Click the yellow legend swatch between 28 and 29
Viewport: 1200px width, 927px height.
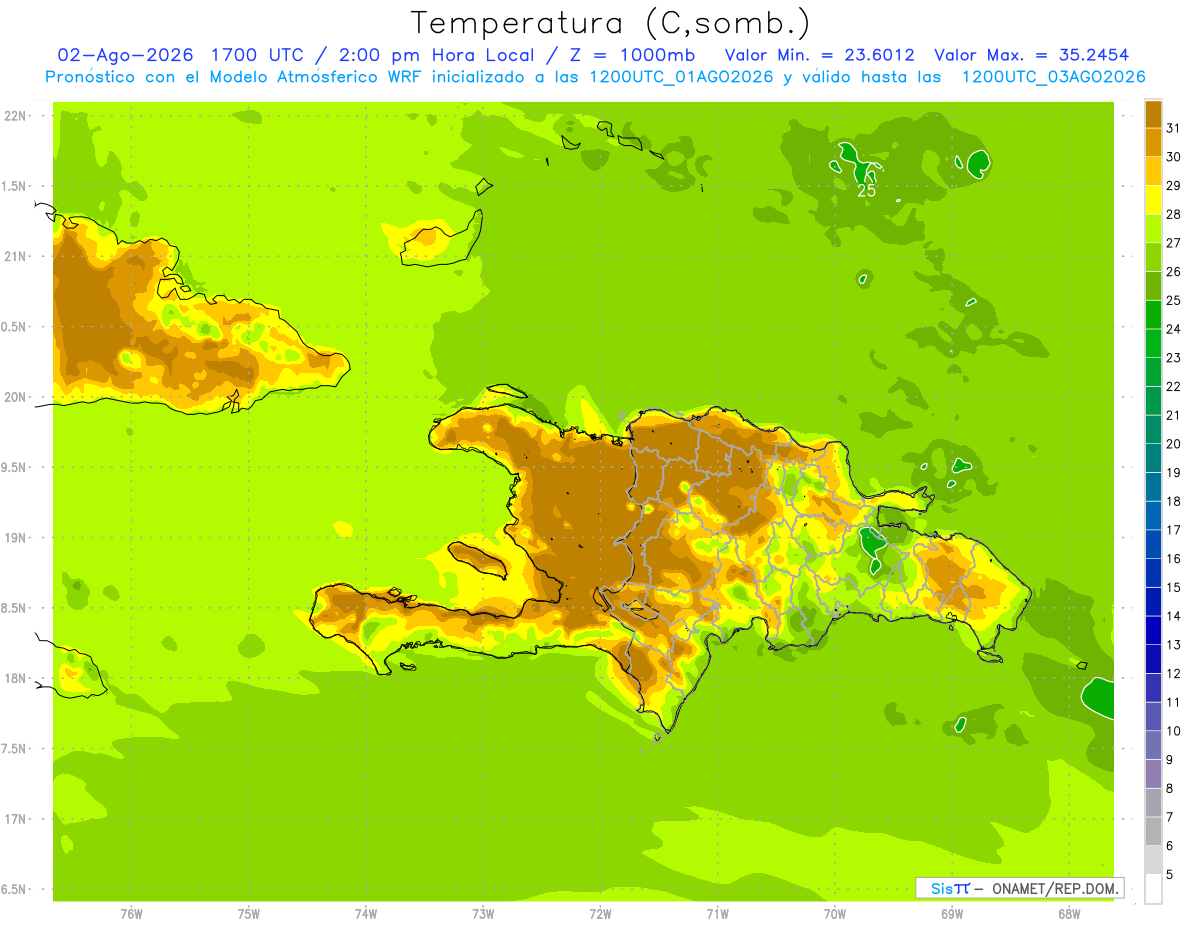click(x=1153, y=199)
